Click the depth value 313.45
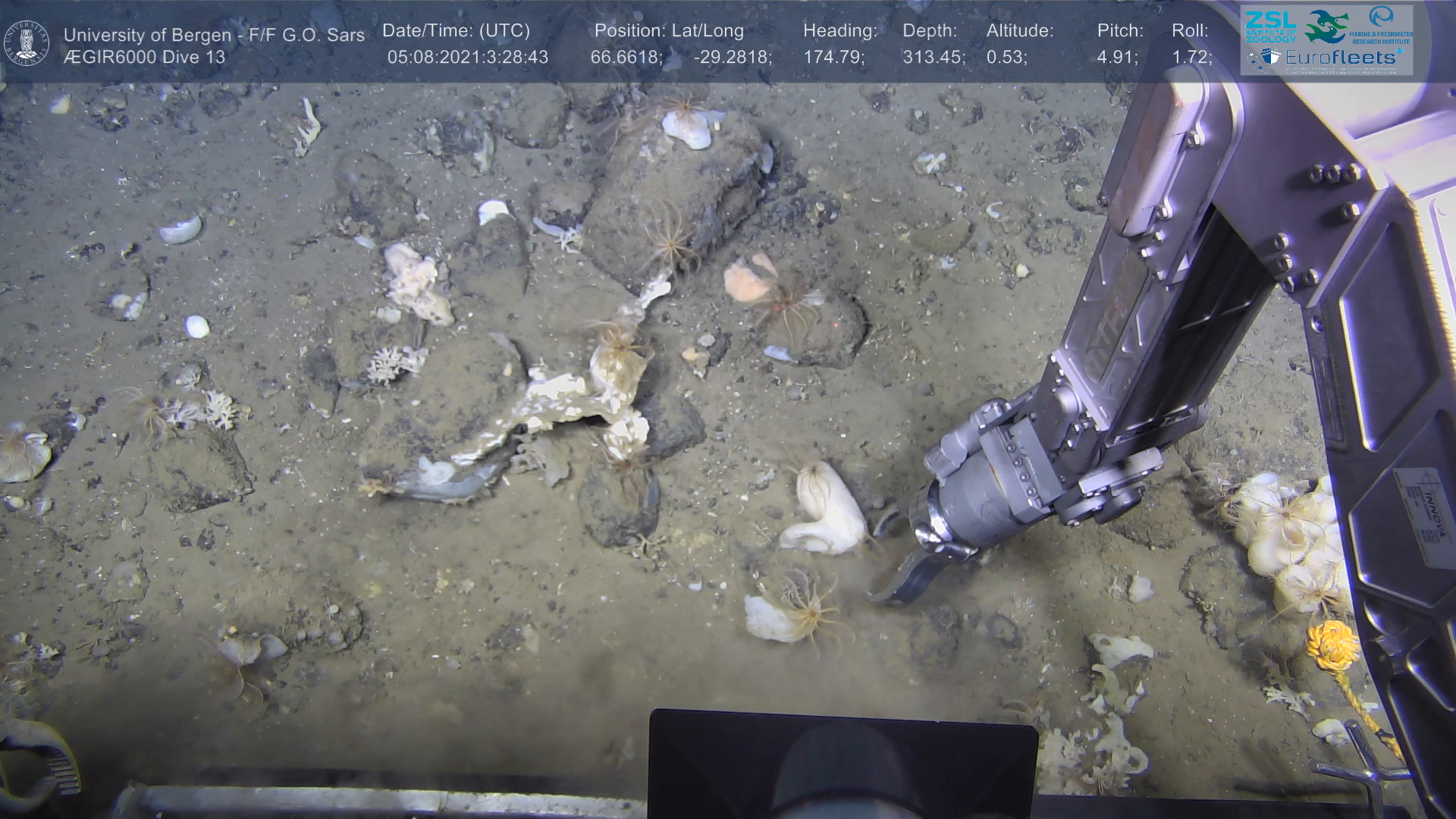The height and width of the screenshot is (819, 1456). pyautogui.click(x=934, y=58)
